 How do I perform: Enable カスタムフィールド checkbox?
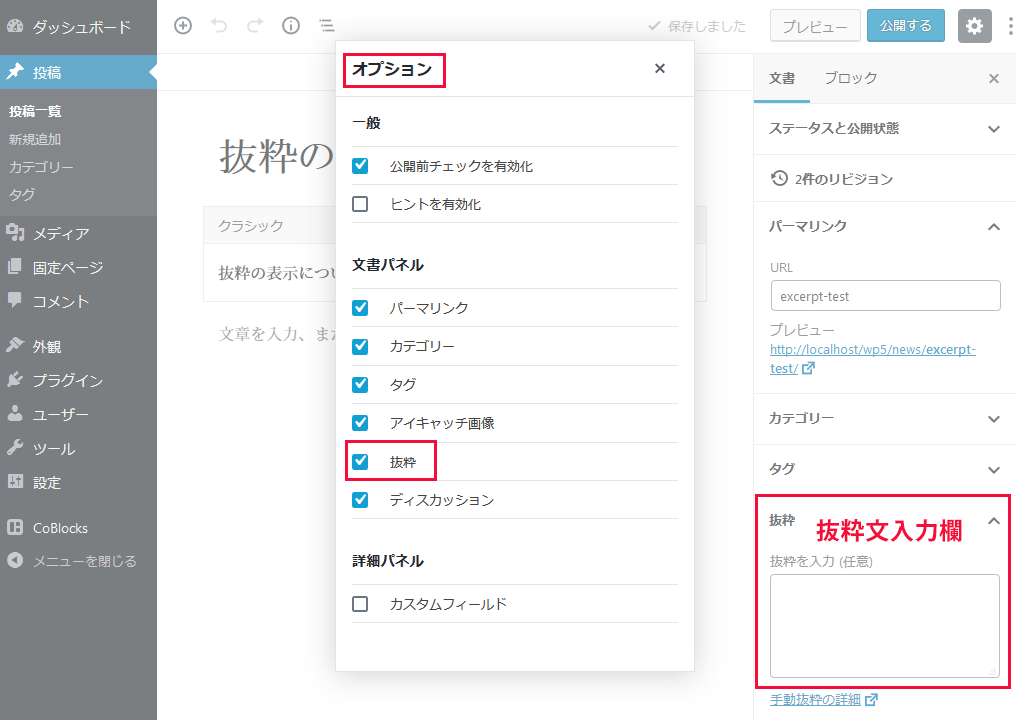360,604
